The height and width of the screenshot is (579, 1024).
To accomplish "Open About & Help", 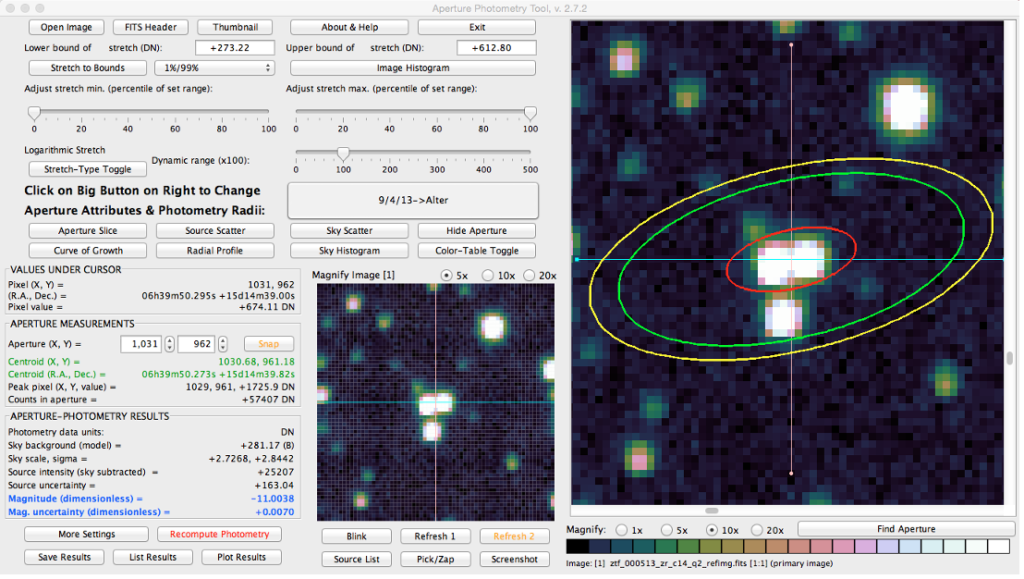I will click(x=348, y=27).
